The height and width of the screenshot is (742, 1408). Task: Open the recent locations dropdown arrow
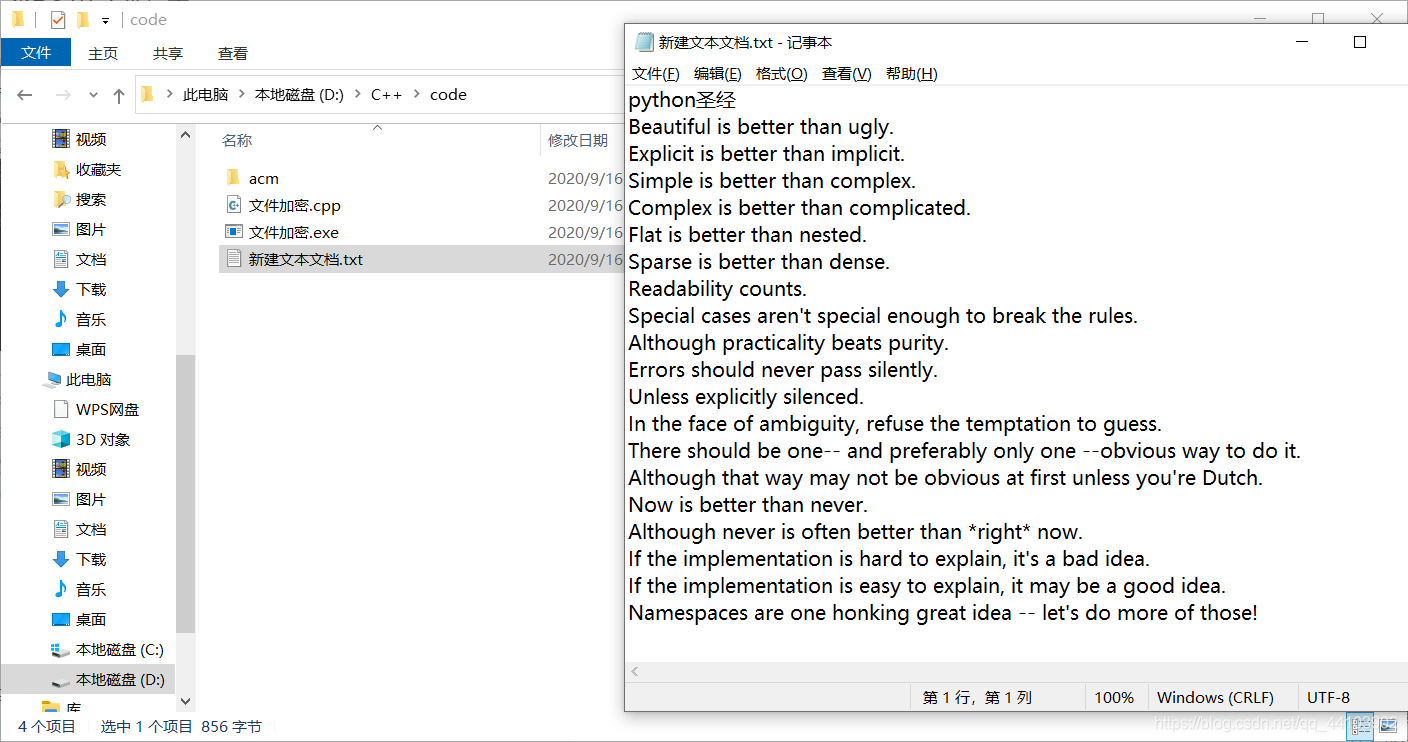(94, 95)
